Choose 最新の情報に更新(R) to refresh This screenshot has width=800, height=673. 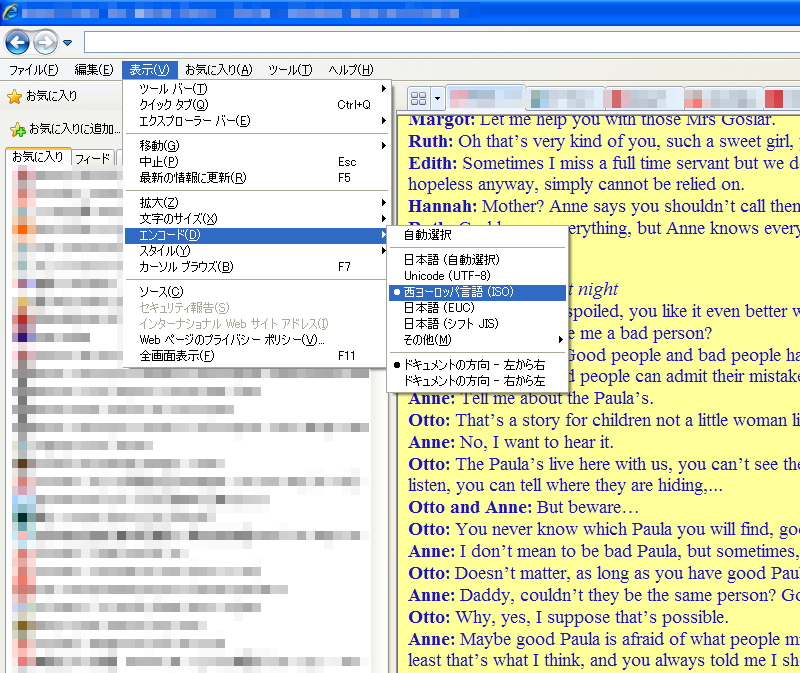click(192, 178)
